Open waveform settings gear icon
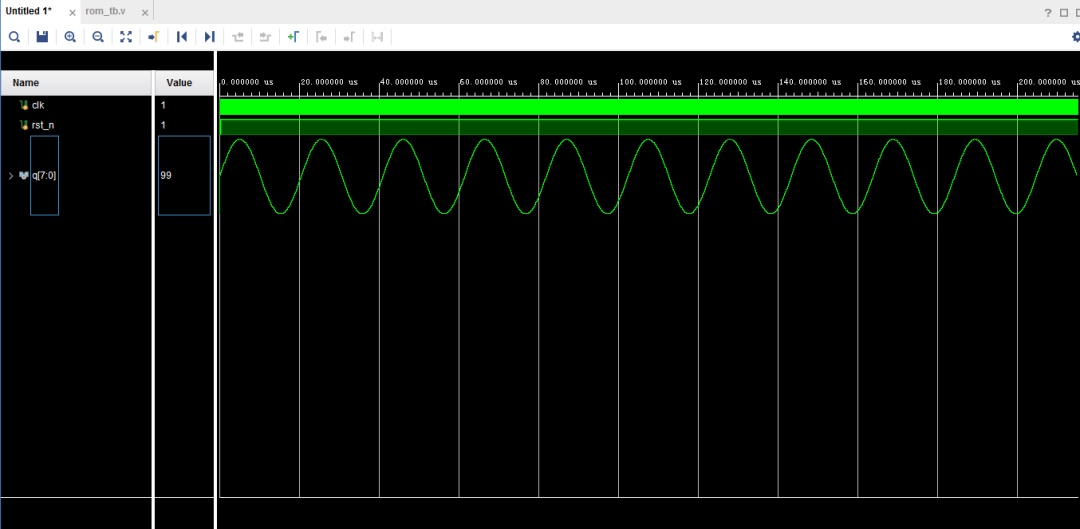Screen dimensions: 1080x529 [1075, 37]
